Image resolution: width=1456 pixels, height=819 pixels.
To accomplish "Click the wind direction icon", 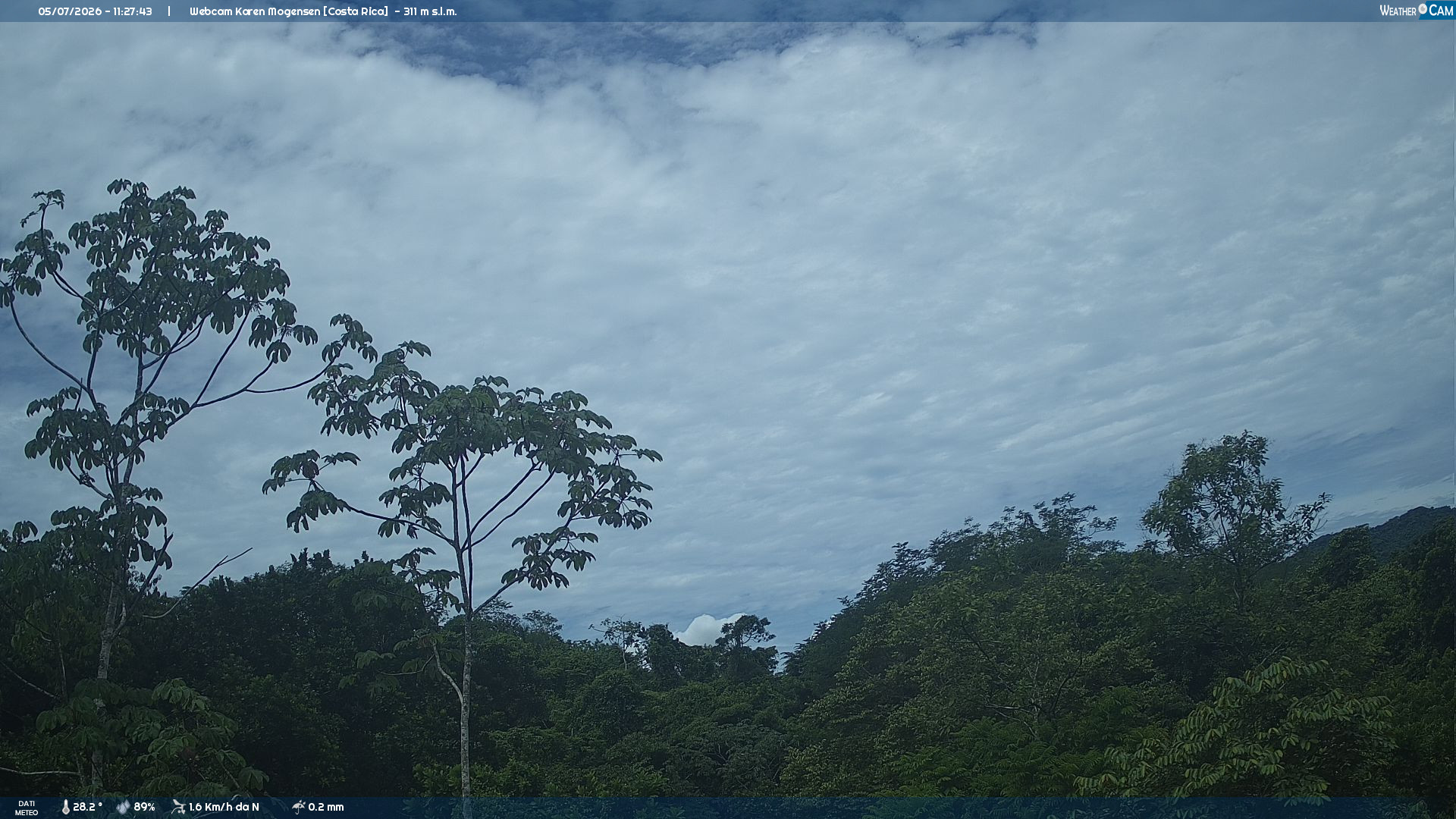I will [x=178, y=808].
